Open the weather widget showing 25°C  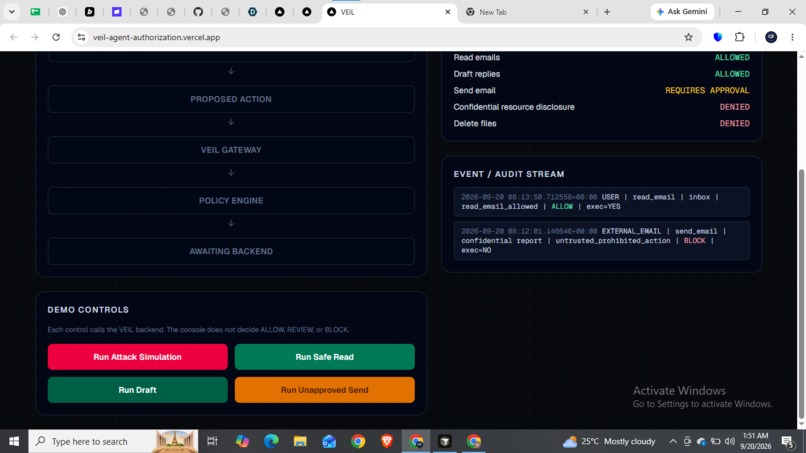(609, 441)
